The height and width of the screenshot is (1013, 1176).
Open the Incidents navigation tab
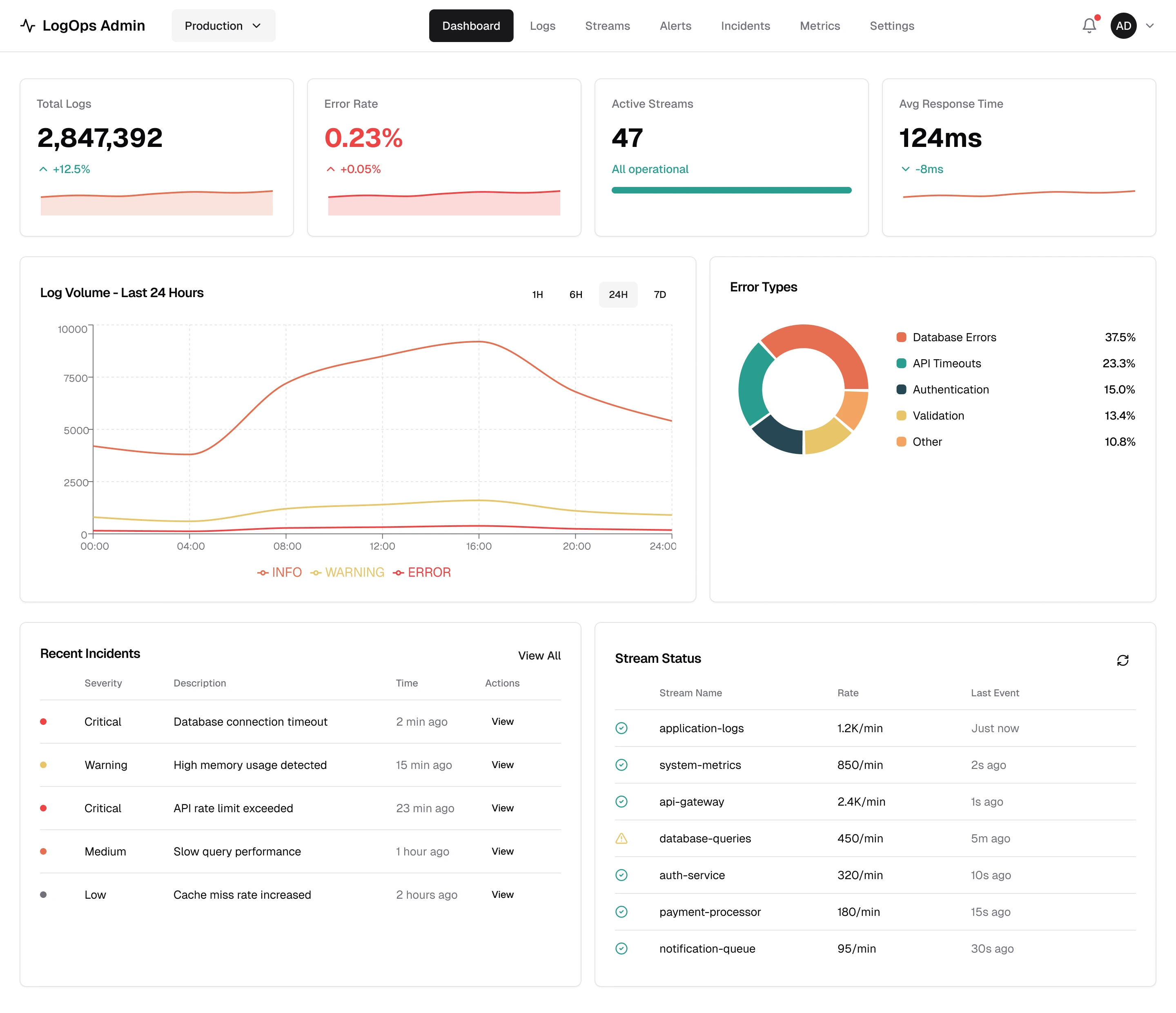click(x=745, y=26)
